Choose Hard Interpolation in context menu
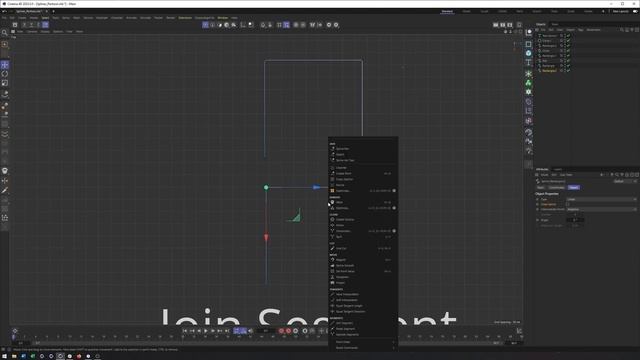 (347, 294)
